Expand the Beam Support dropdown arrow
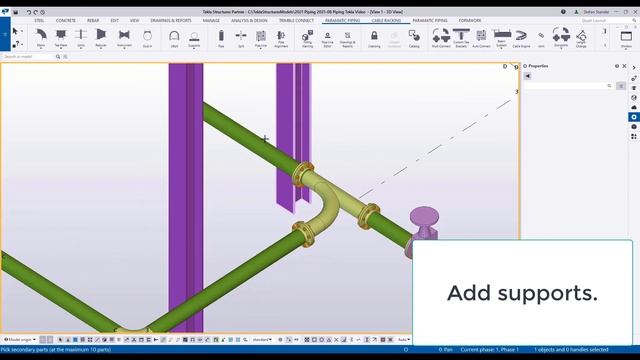This screenshot has width=640, height=360. pyautogui.click(x=502, y=48)
